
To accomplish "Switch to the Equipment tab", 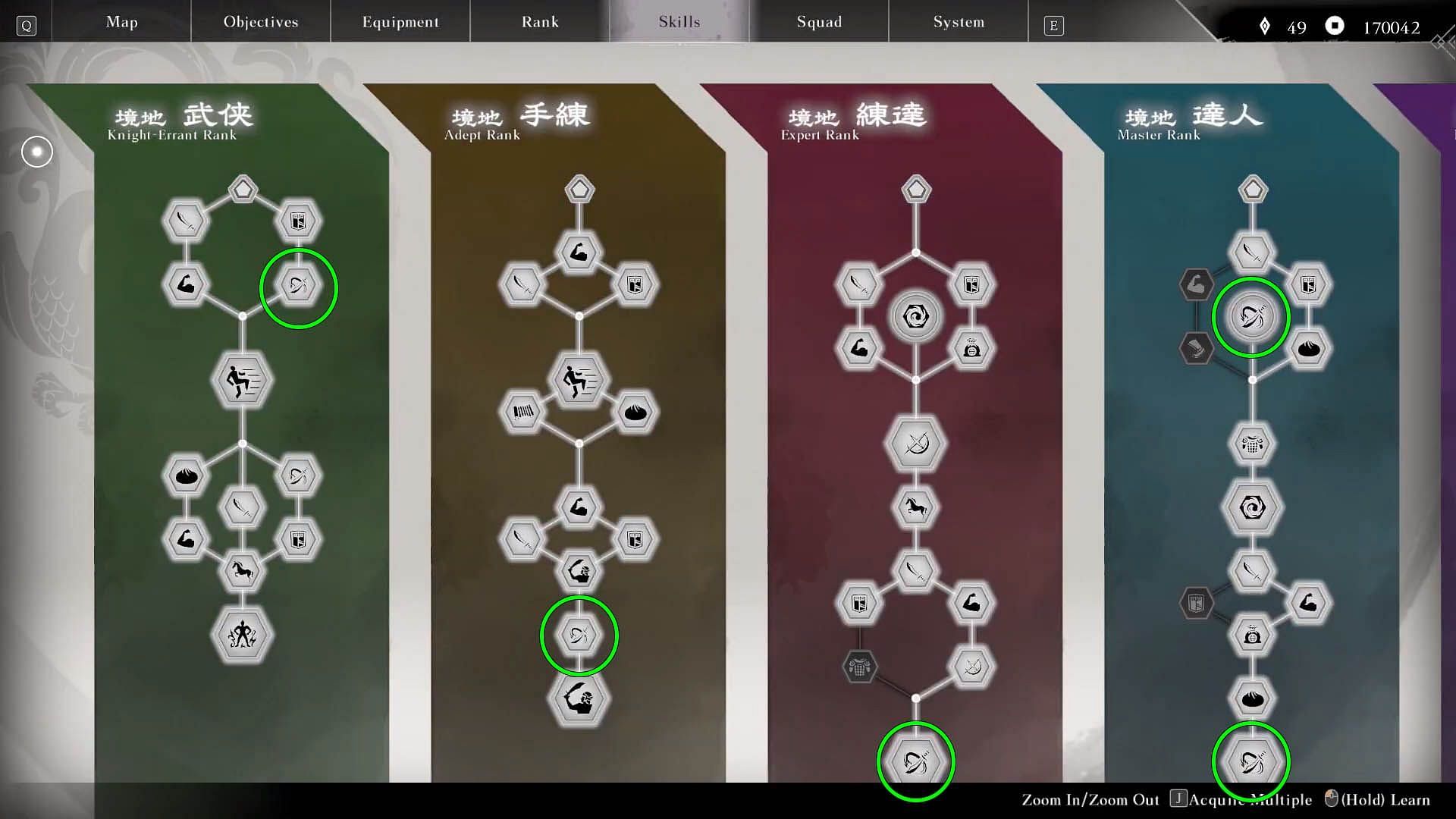I will pyautogui.click(x=399, y=21).
